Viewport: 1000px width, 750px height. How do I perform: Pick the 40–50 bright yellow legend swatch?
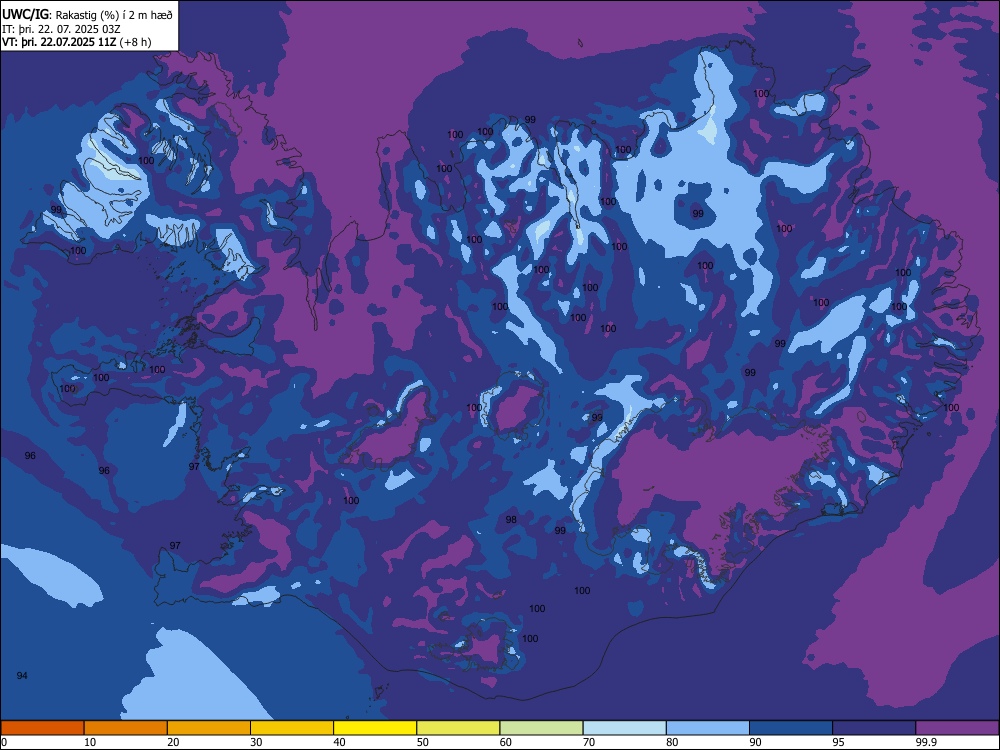point(375,728)
